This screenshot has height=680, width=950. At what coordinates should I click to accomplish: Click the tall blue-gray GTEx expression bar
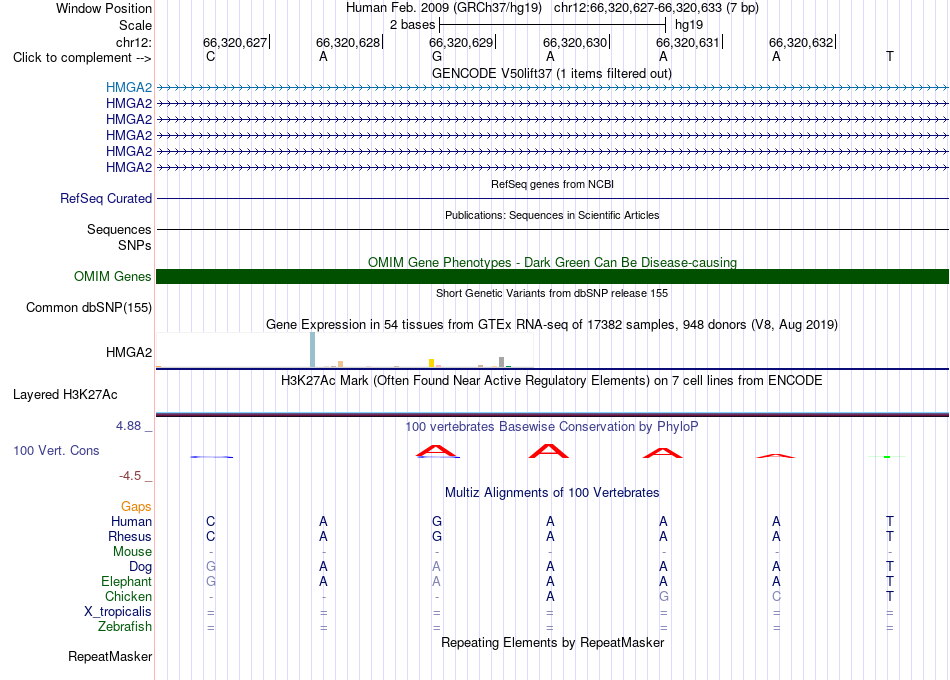click(x=313, y=350)
